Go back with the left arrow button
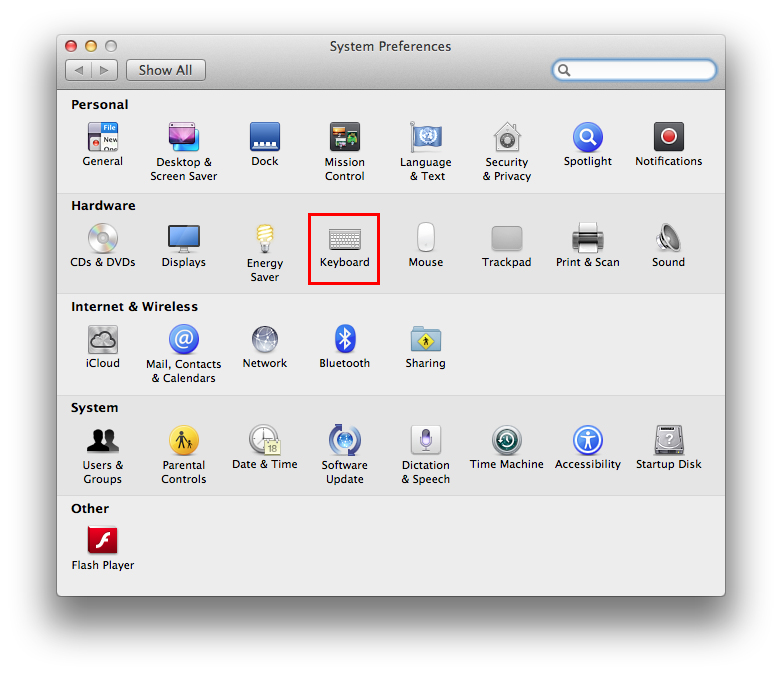Screen dimensions: 782x675 (79, 70)
